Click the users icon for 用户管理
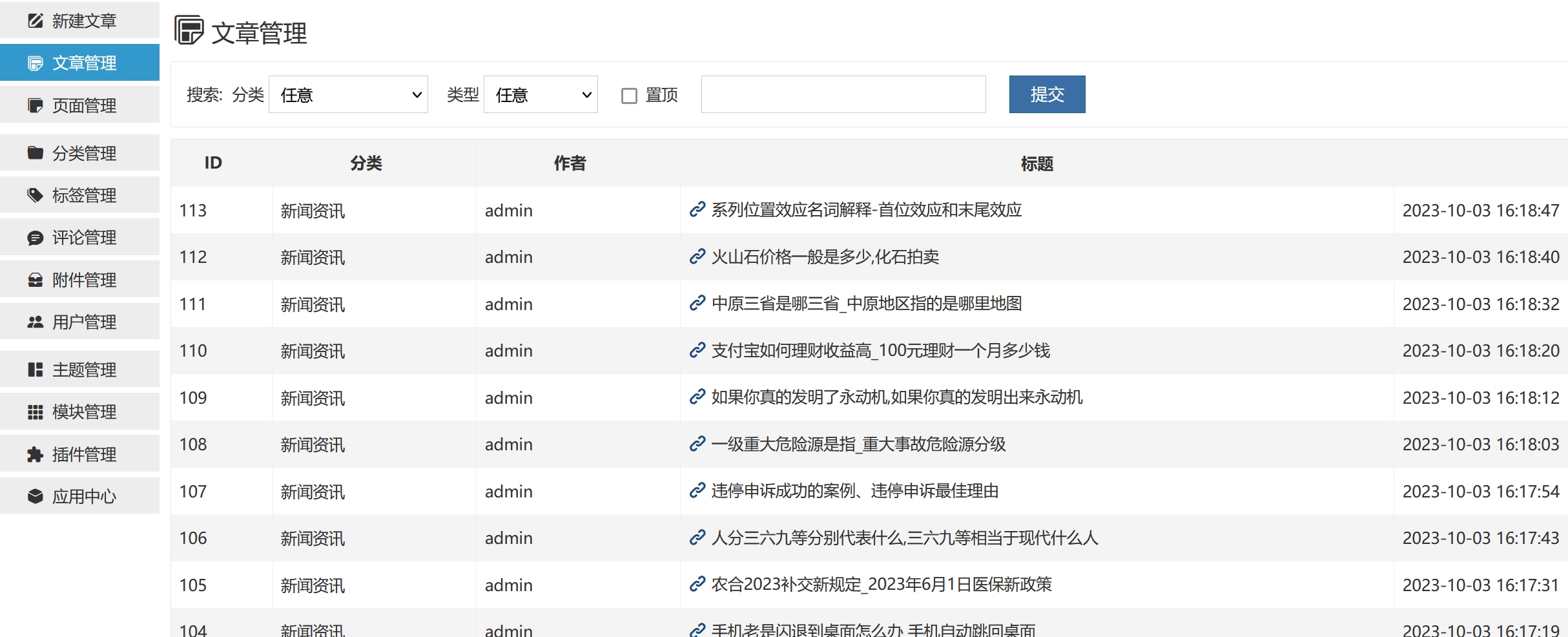Image resolution: width=1568 pixels, height=637 pixels. point(36,322)
